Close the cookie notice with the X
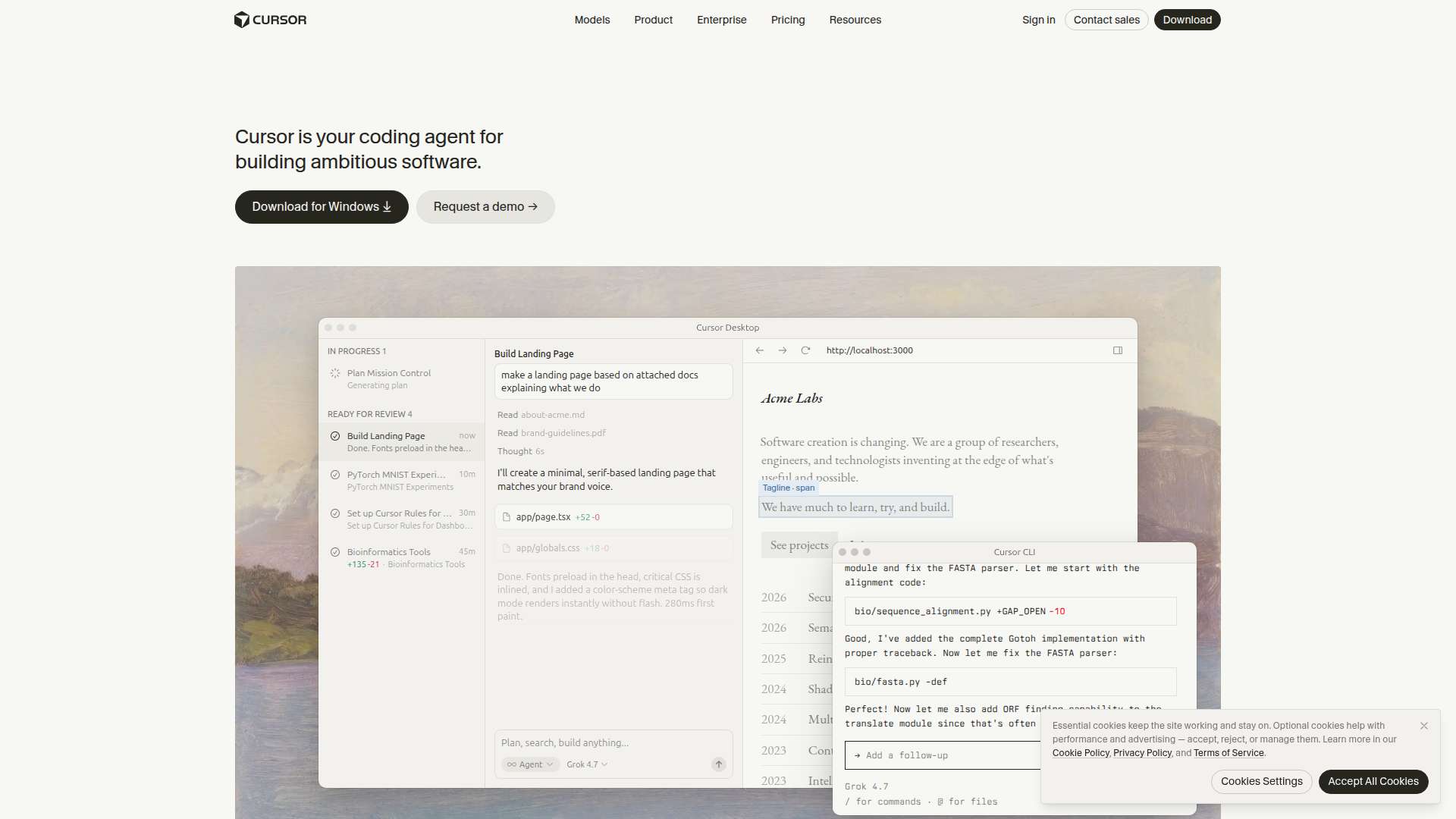Image resolution: width=1456 pixels, height=819 pixels. [x=1424, y=726]
